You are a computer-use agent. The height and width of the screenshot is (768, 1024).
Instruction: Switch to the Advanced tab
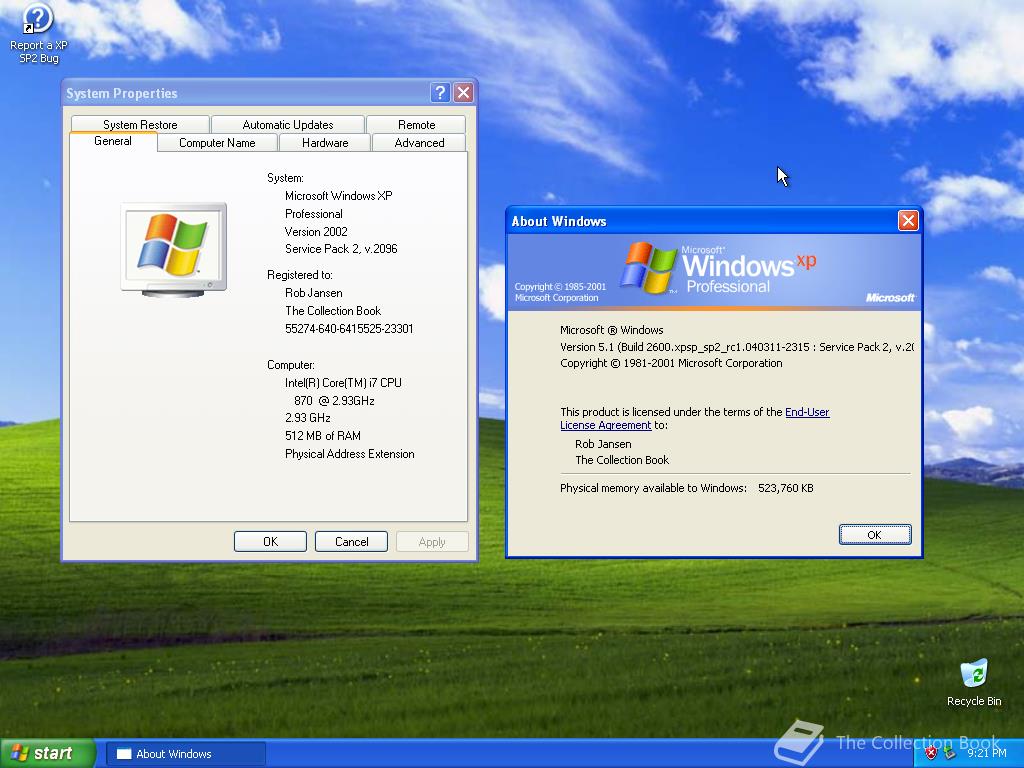coord(418,142)
